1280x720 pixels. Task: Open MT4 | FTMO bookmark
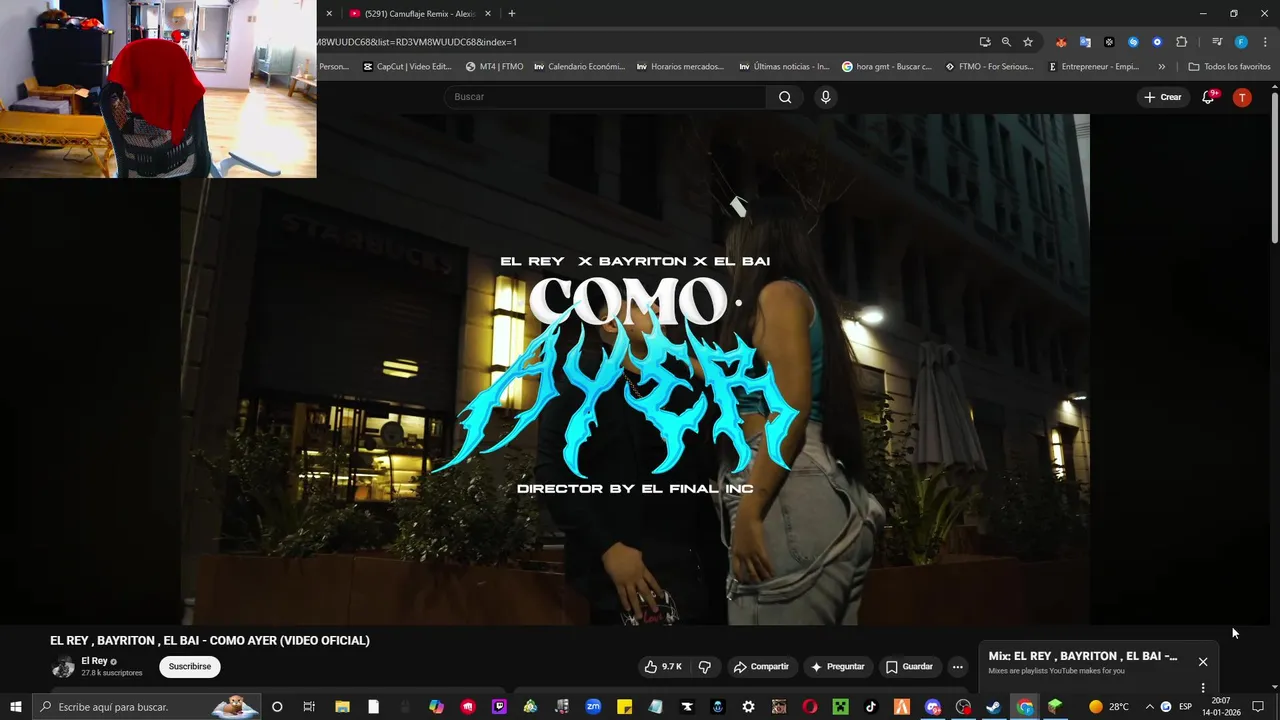[495, 67]
